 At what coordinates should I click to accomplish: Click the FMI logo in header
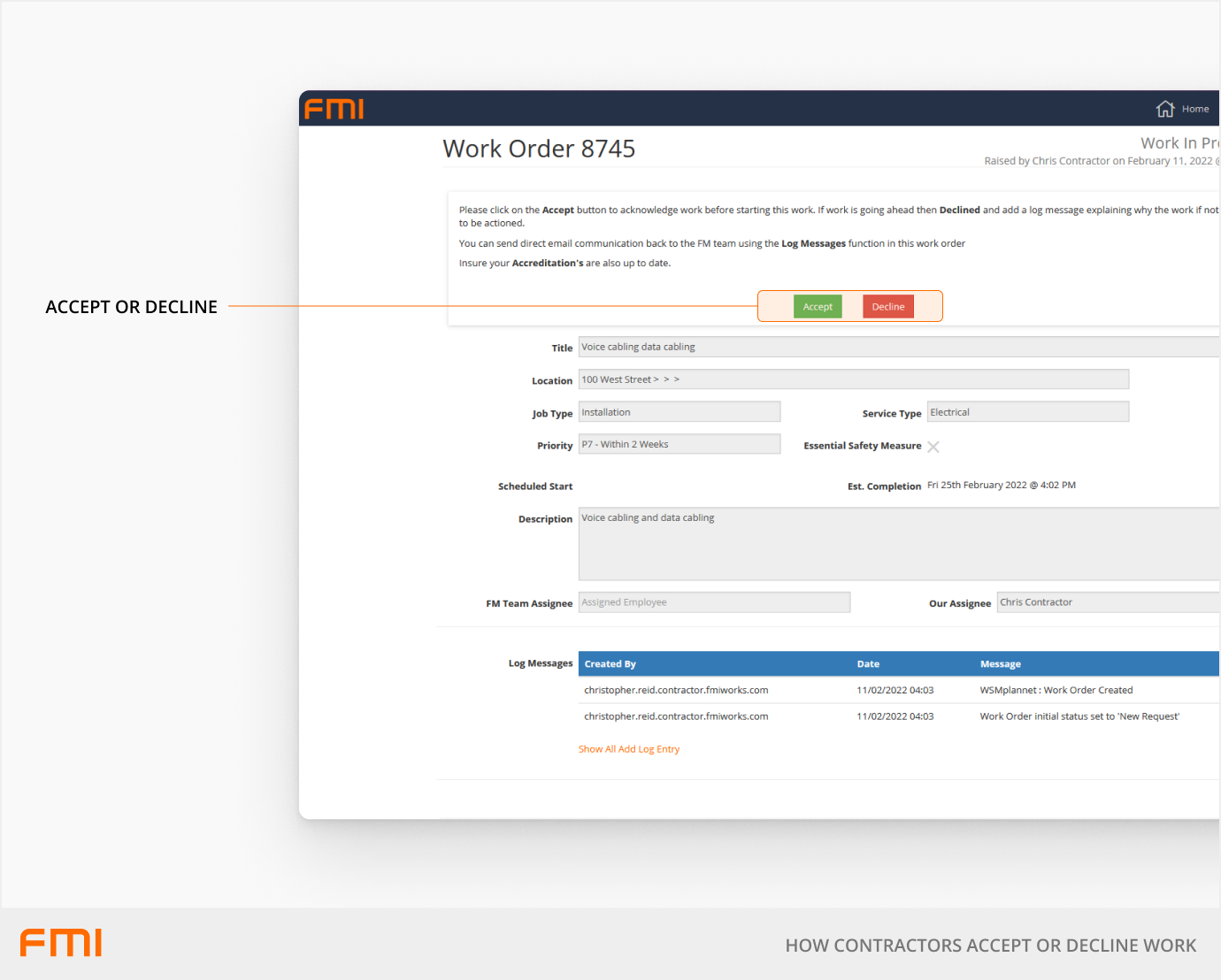click(334, 109)
